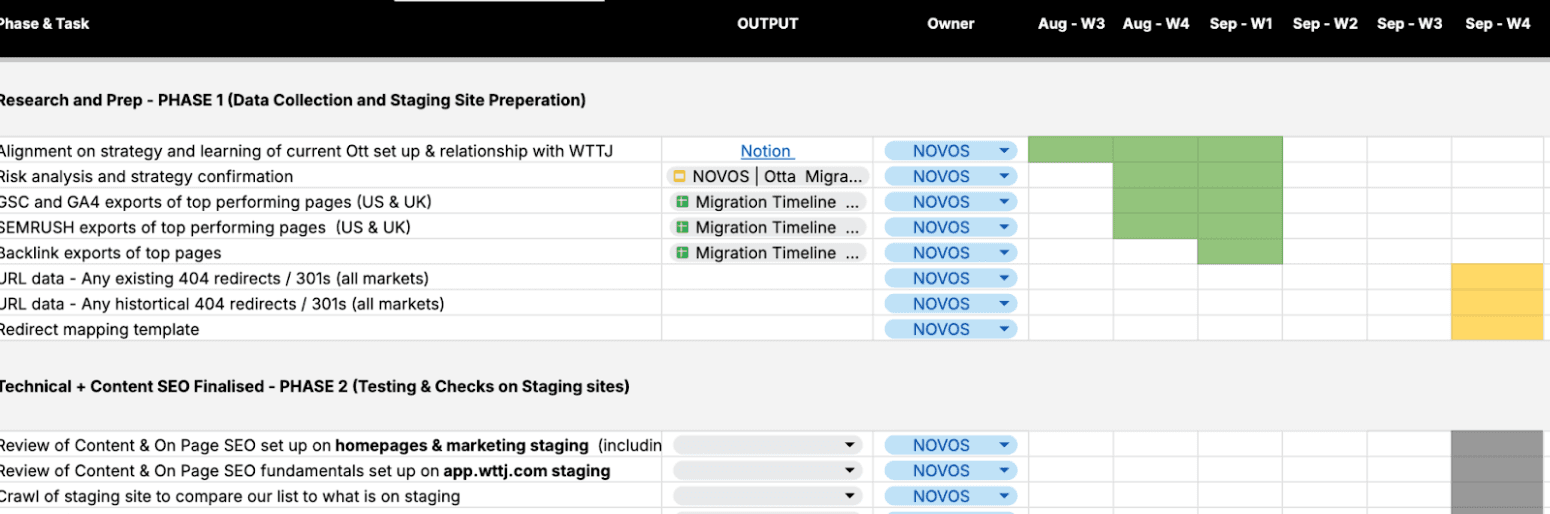
Task: Open the Owner dropdown for the existing 404 redirects row
Action: click(950, 278)
